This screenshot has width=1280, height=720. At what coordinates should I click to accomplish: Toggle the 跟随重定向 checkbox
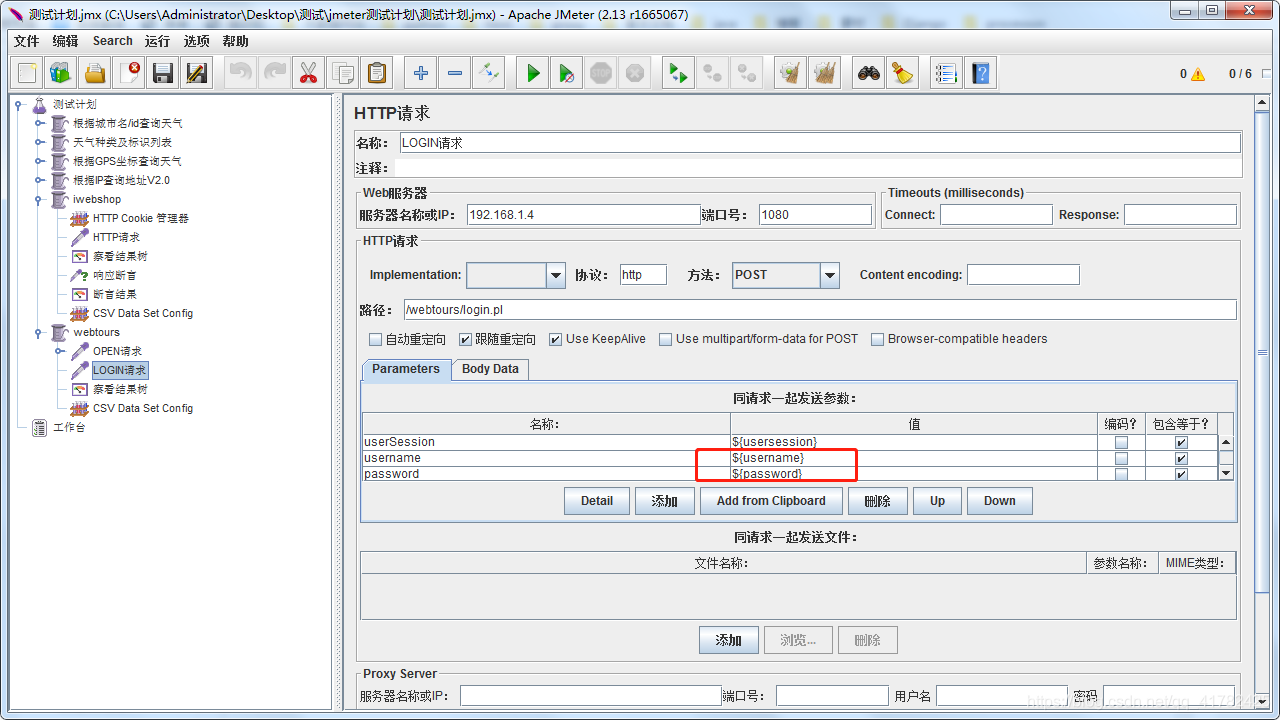click(x=466, y=339)
